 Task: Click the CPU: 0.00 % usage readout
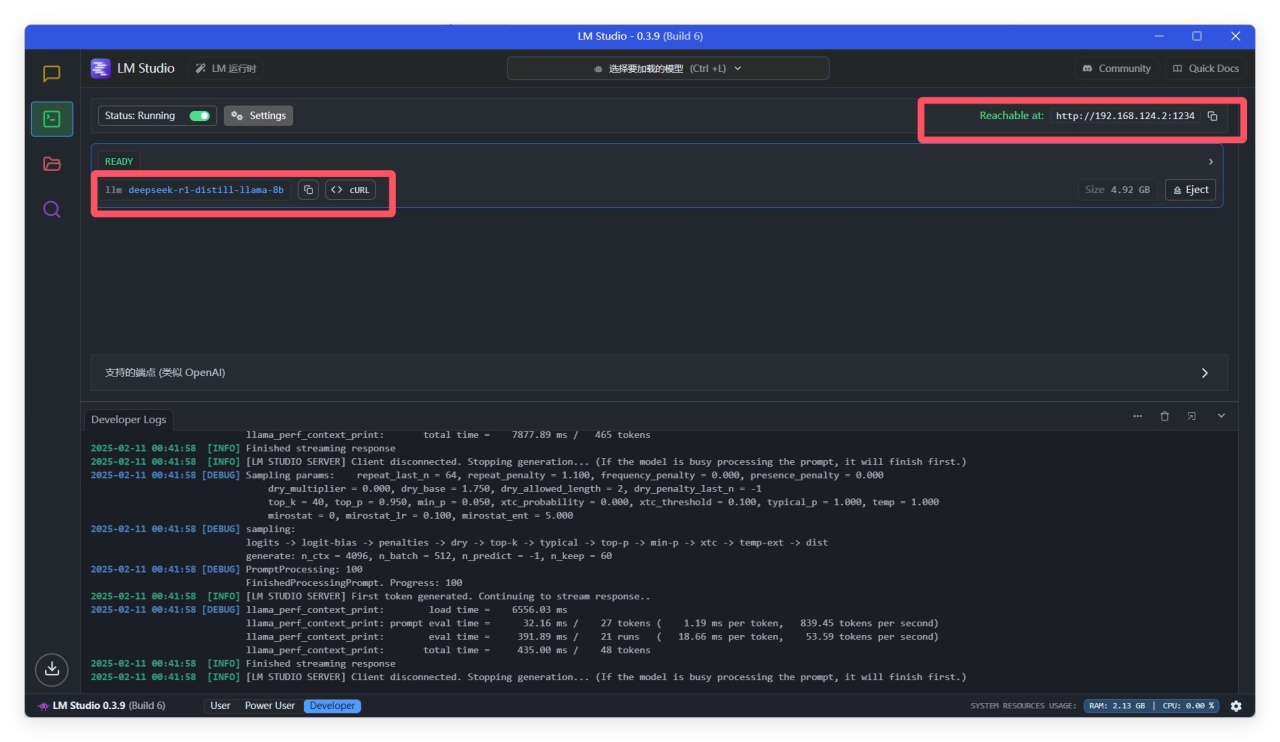(x=1188, y=706)
